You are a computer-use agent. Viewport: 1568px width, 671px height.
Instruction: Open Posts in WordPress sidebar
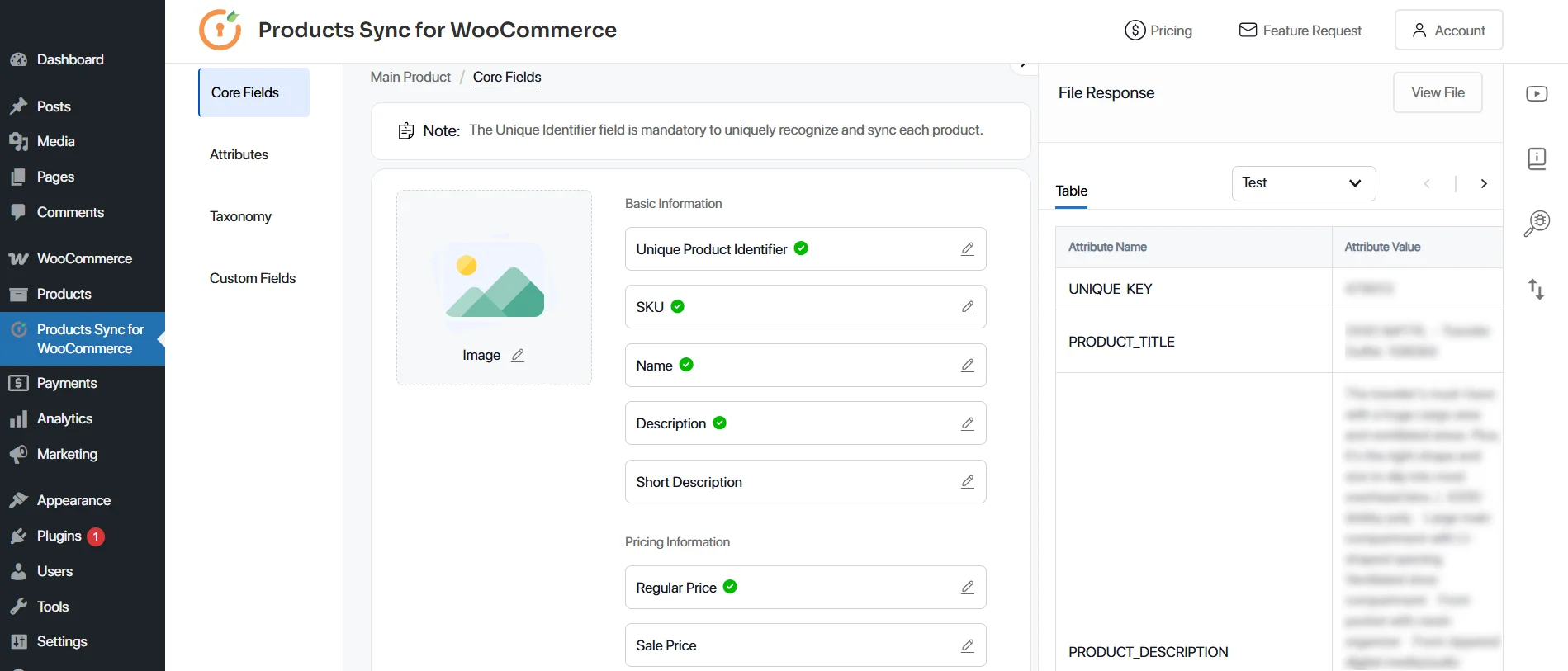pyautogui.click(x=83, y=106)
